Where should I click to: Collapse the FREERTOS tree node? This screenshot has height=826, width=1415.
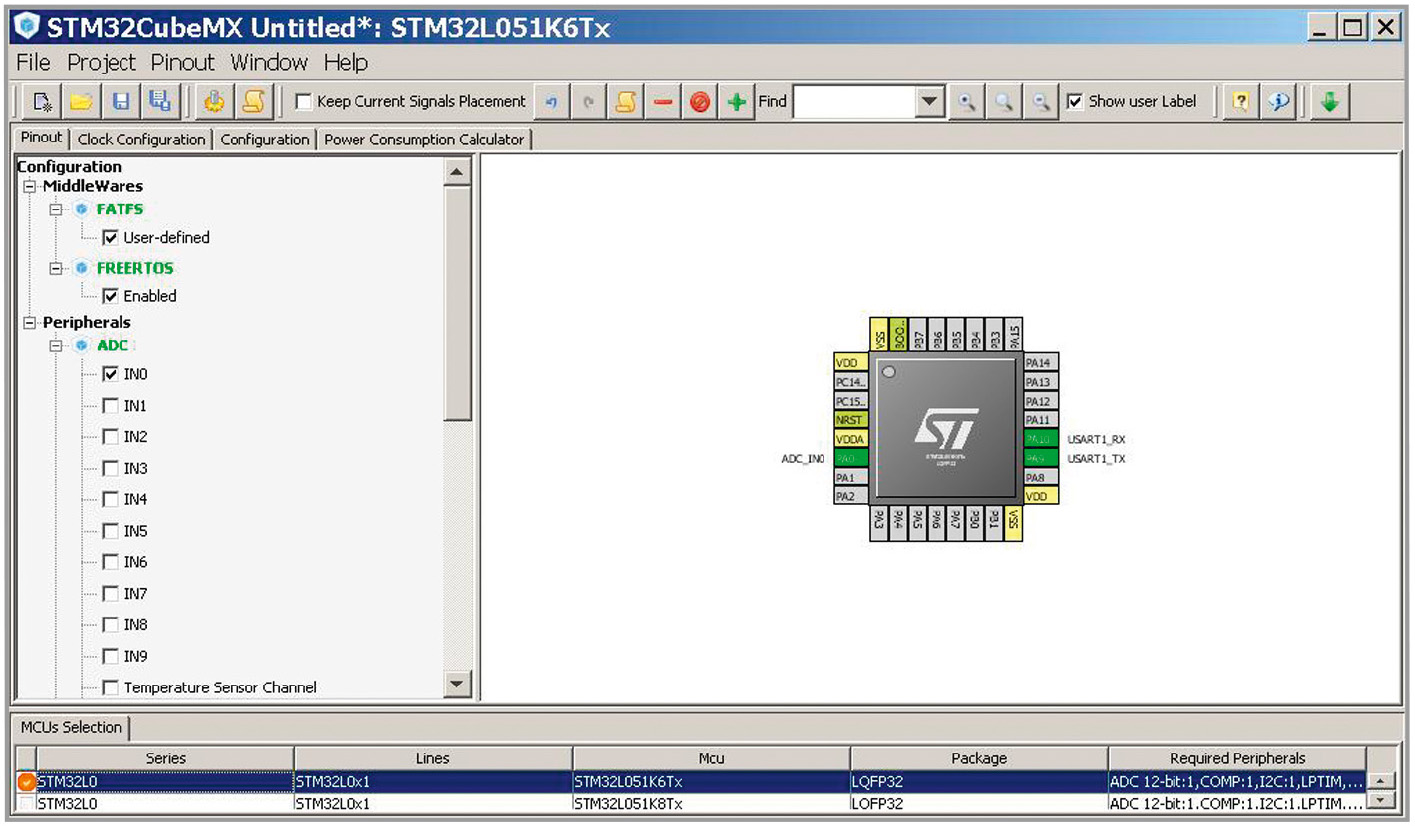tap(57, 268)
